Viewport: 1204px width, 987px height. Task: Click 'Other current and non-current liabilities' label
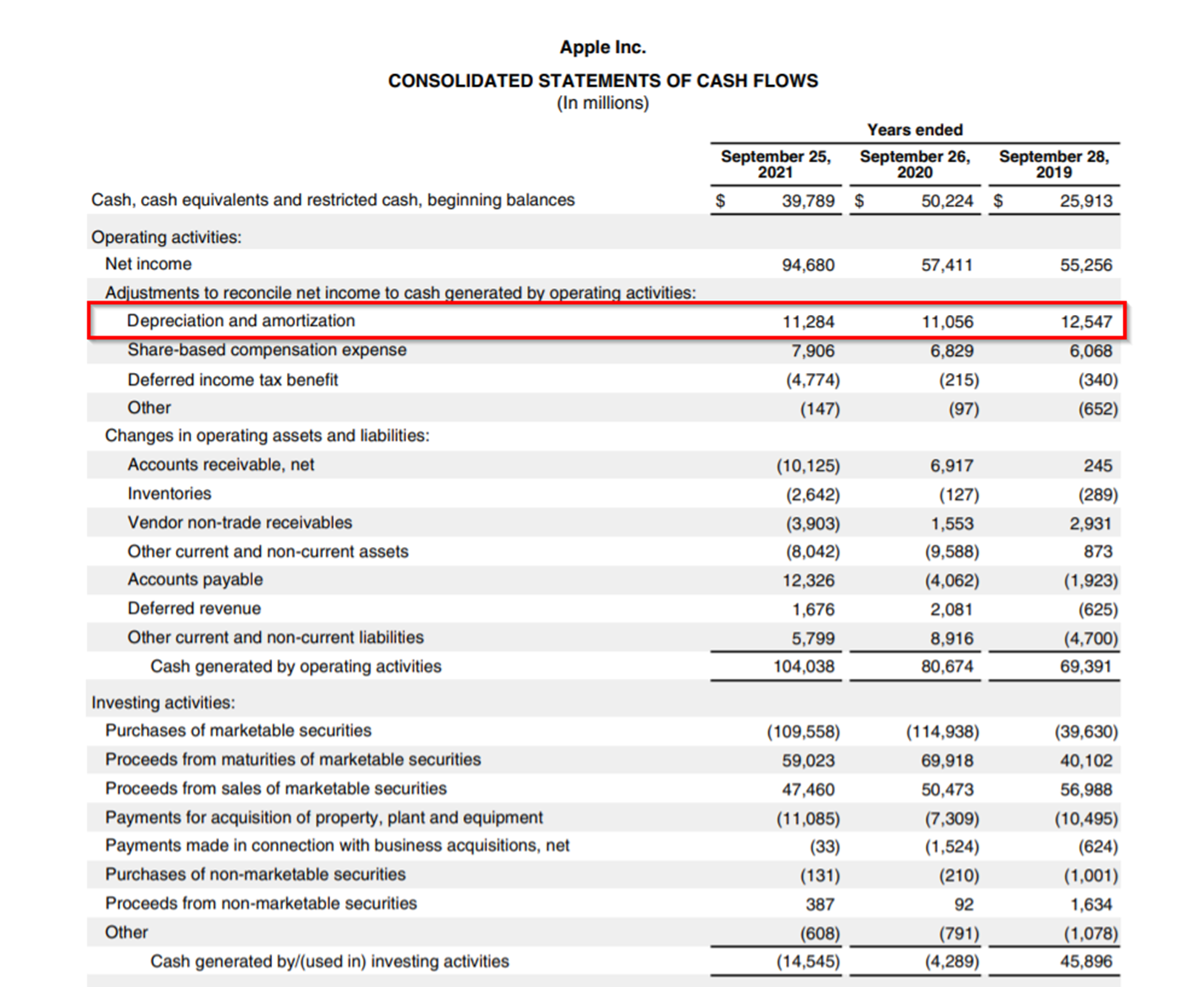click(x=275, y=637)
